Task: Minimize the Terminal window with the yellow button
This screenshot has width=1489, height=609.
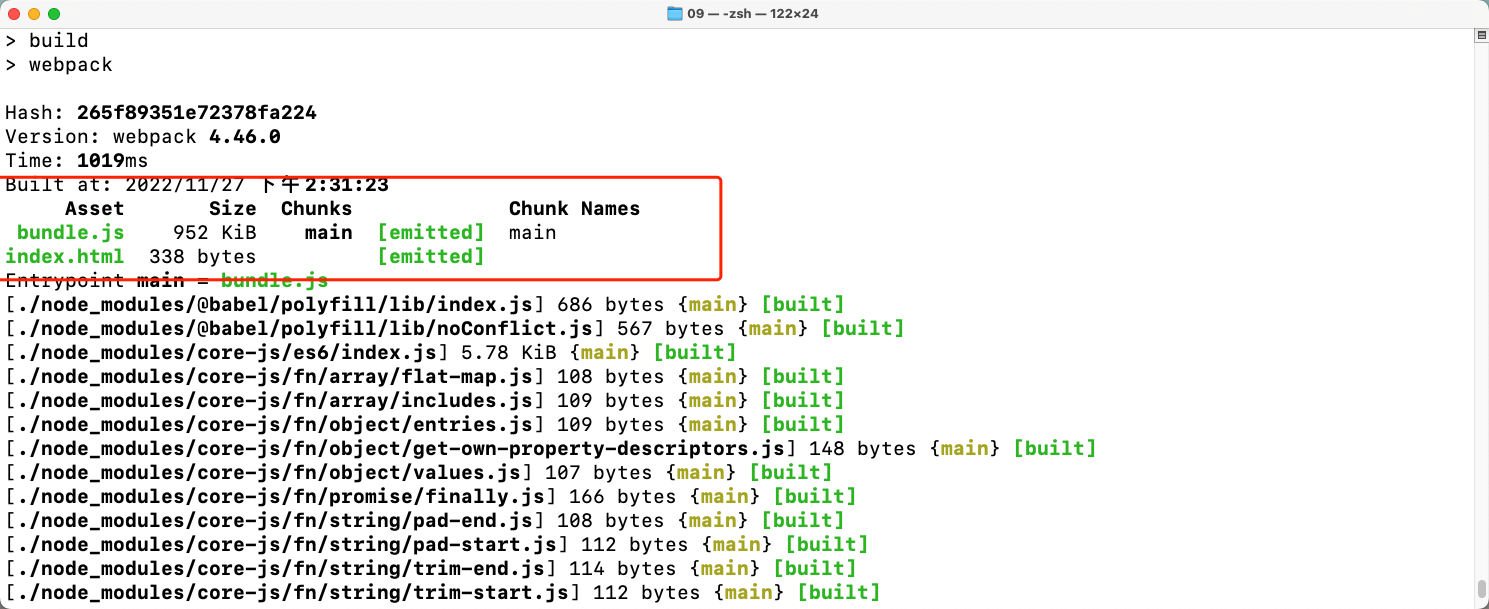Action: (34, 14)
